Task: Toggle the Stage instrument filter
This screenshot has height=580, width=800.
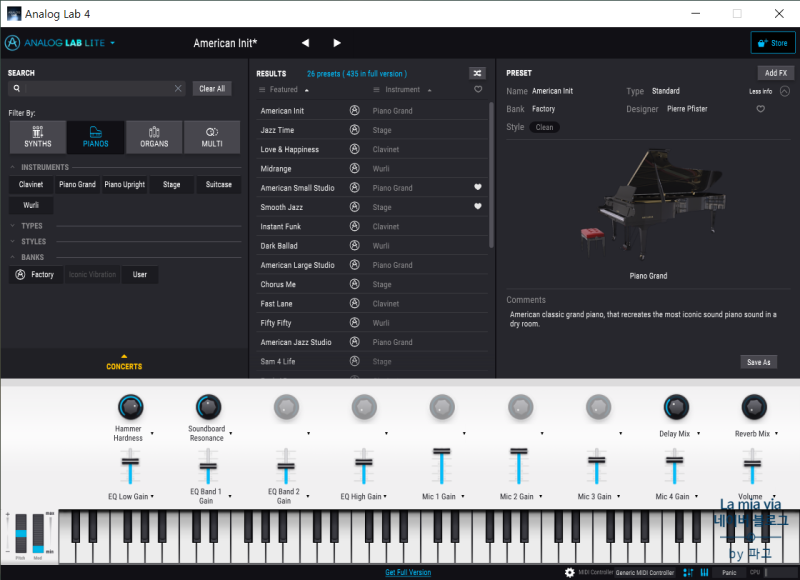Action: [x=171, y=185]
